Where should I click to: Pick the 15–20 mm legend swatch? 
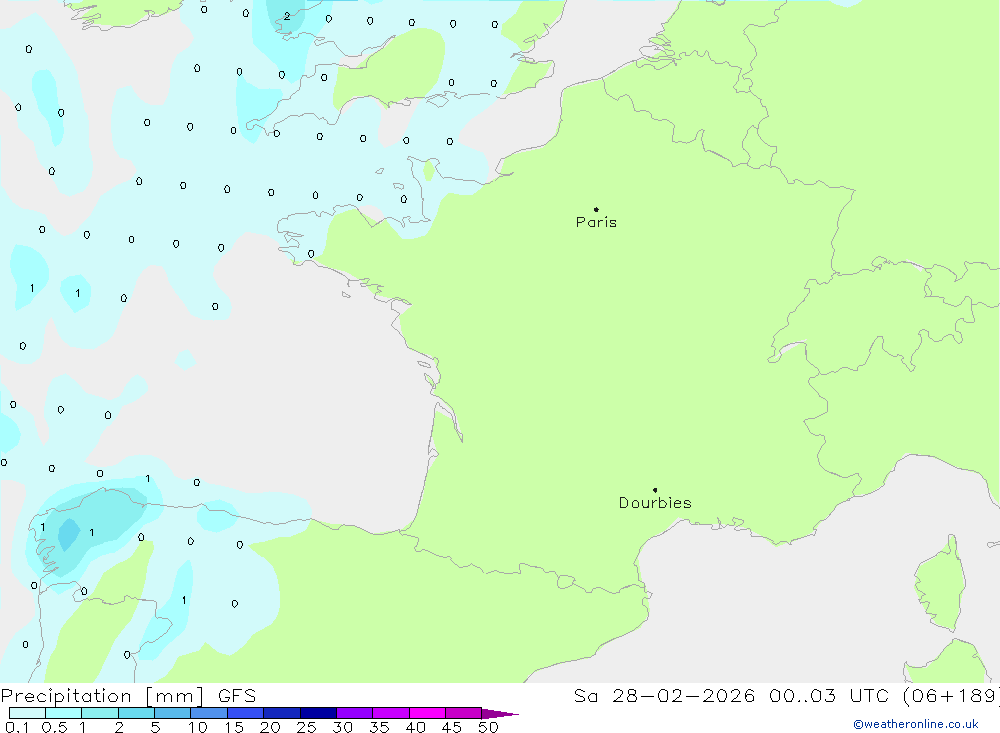pyautogui.click(x=246, y=713)
